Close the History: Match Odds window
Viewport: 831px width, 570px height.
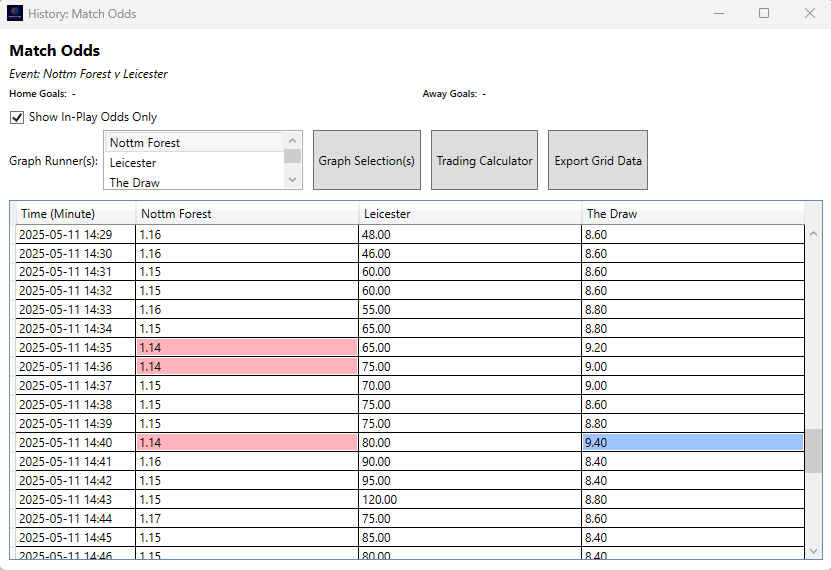[809, 13]
